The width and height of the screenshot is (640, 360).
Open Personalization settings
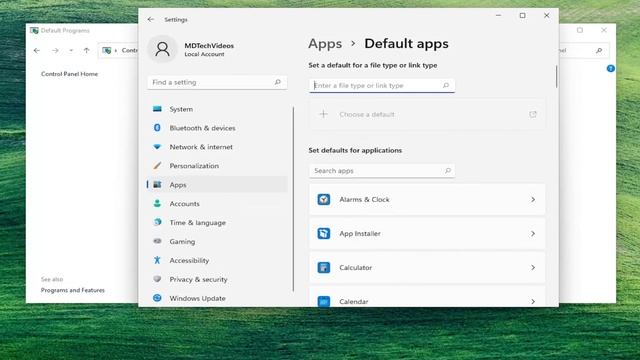point(217,166)
